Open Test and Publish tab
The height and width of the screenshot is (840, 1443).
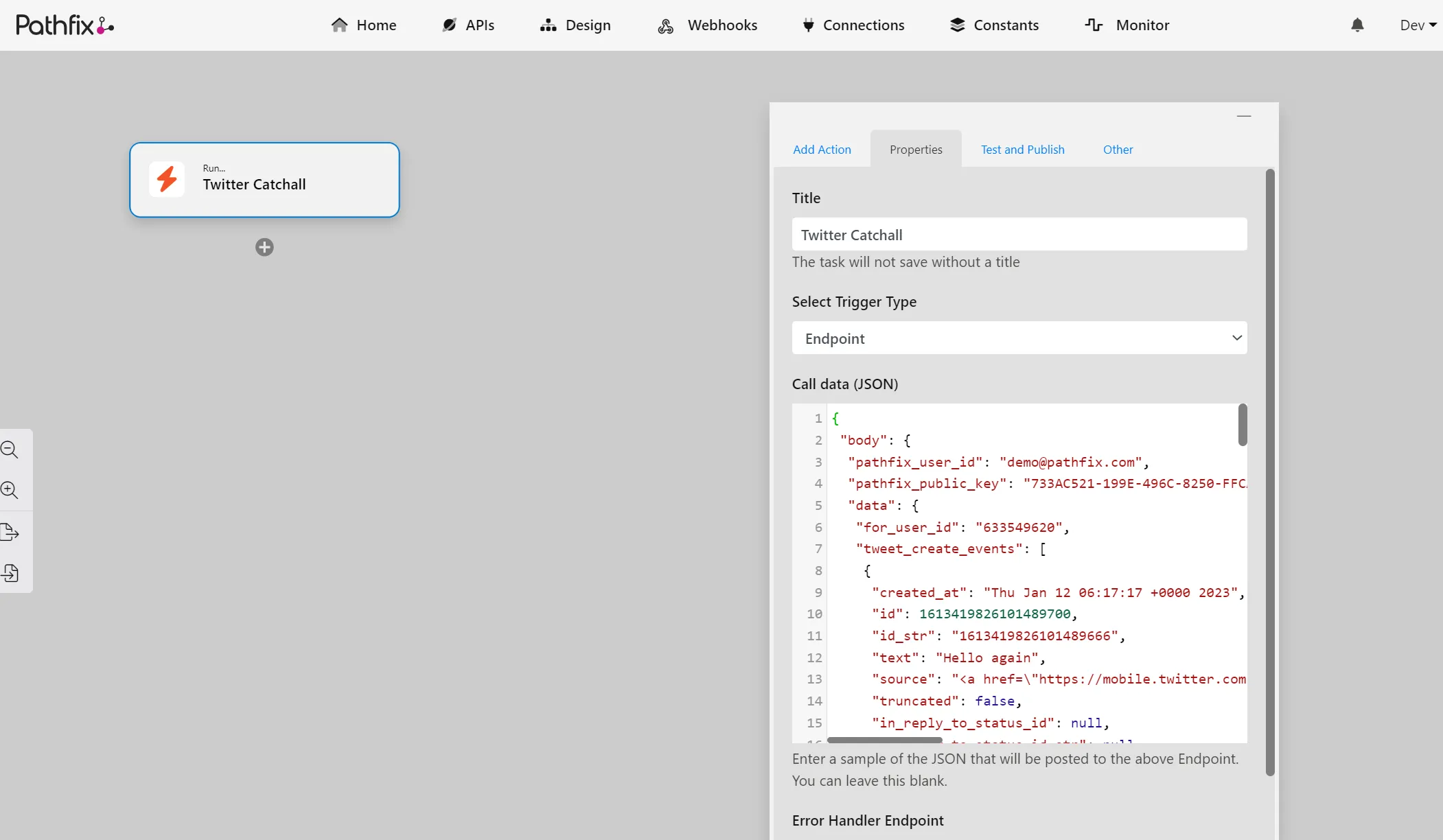[x=1023, y=150]
